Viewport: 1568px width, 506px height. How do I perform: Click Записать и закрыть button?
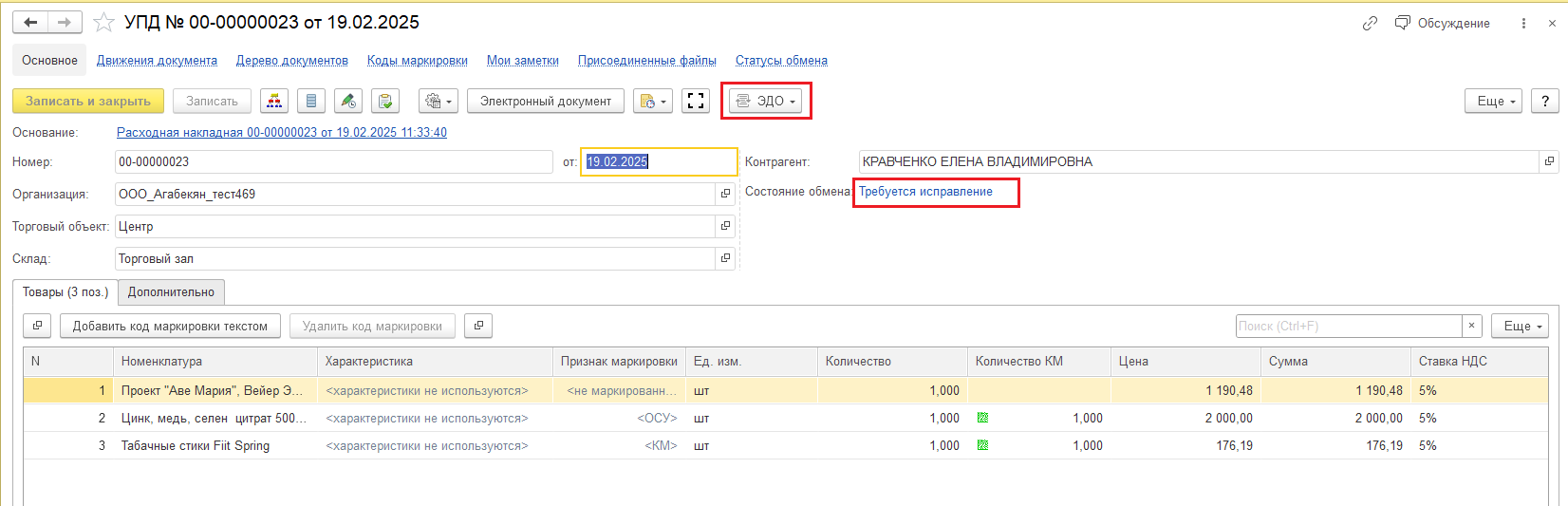88,101
